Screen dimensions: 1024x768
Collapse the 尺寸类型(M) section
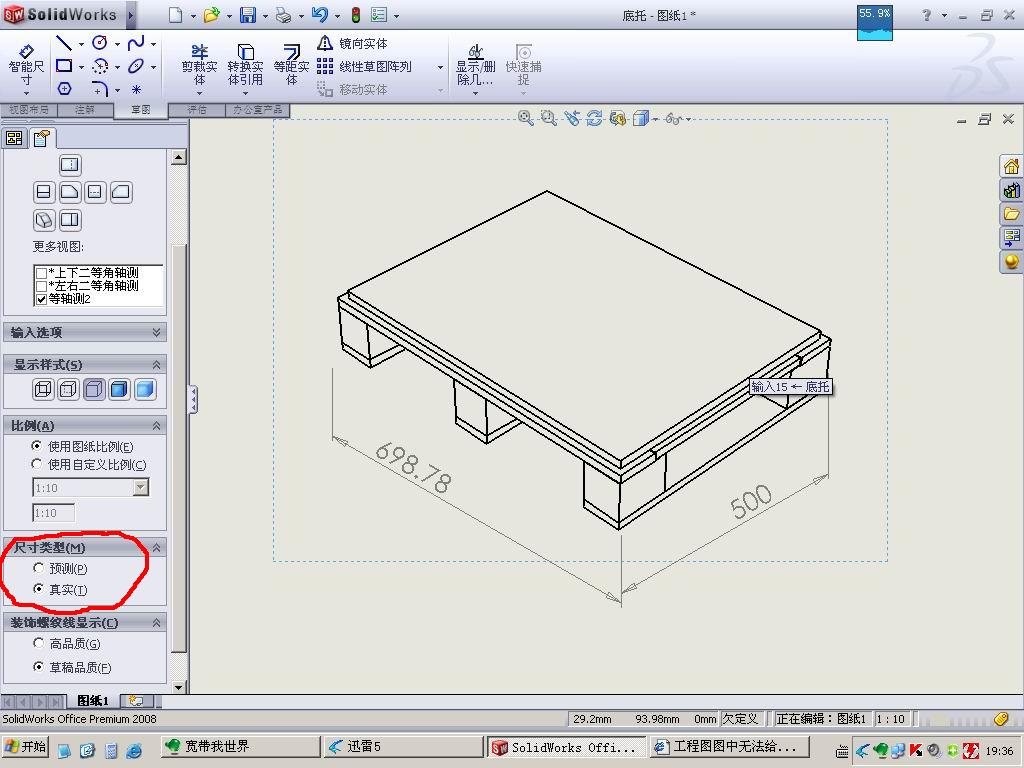156,547
